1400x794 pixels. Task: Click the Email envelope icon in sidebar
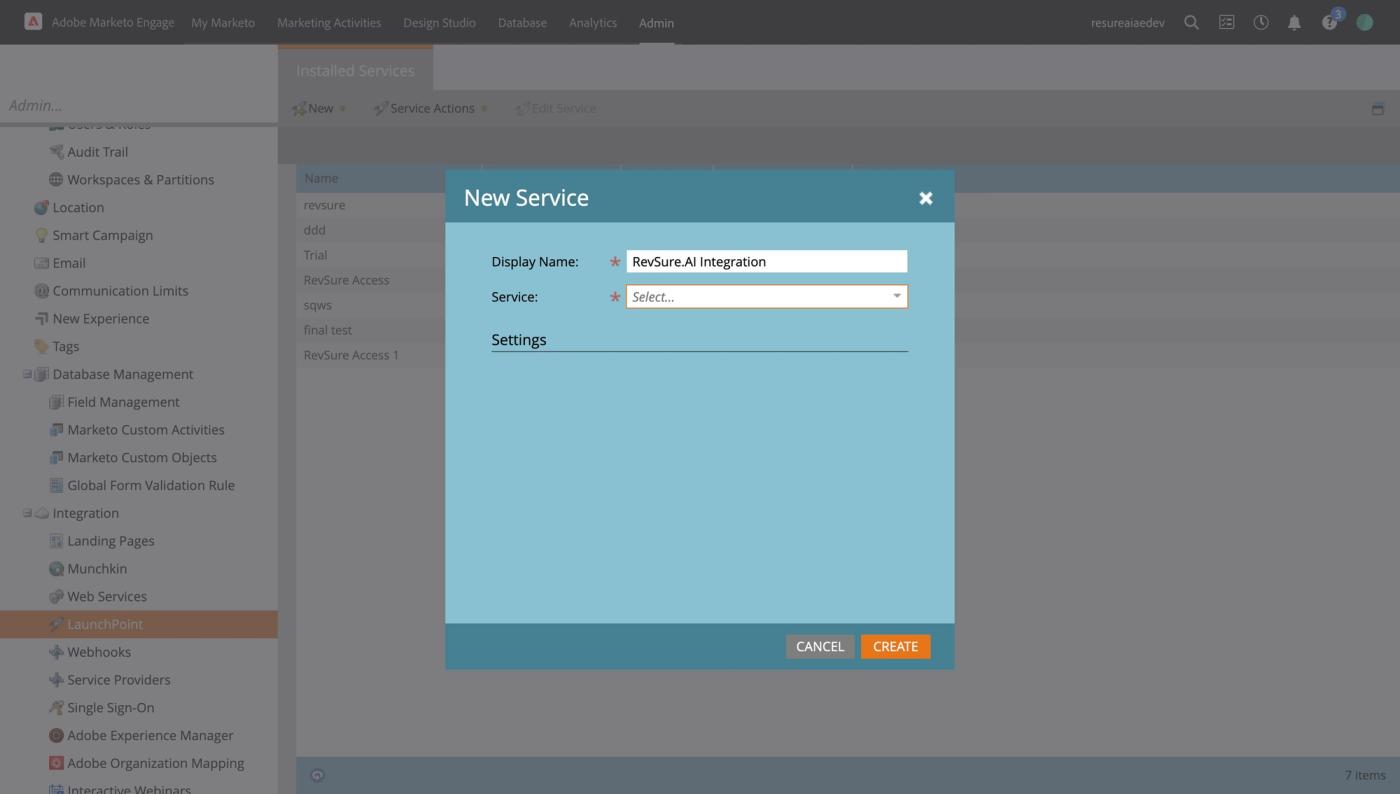41,263
